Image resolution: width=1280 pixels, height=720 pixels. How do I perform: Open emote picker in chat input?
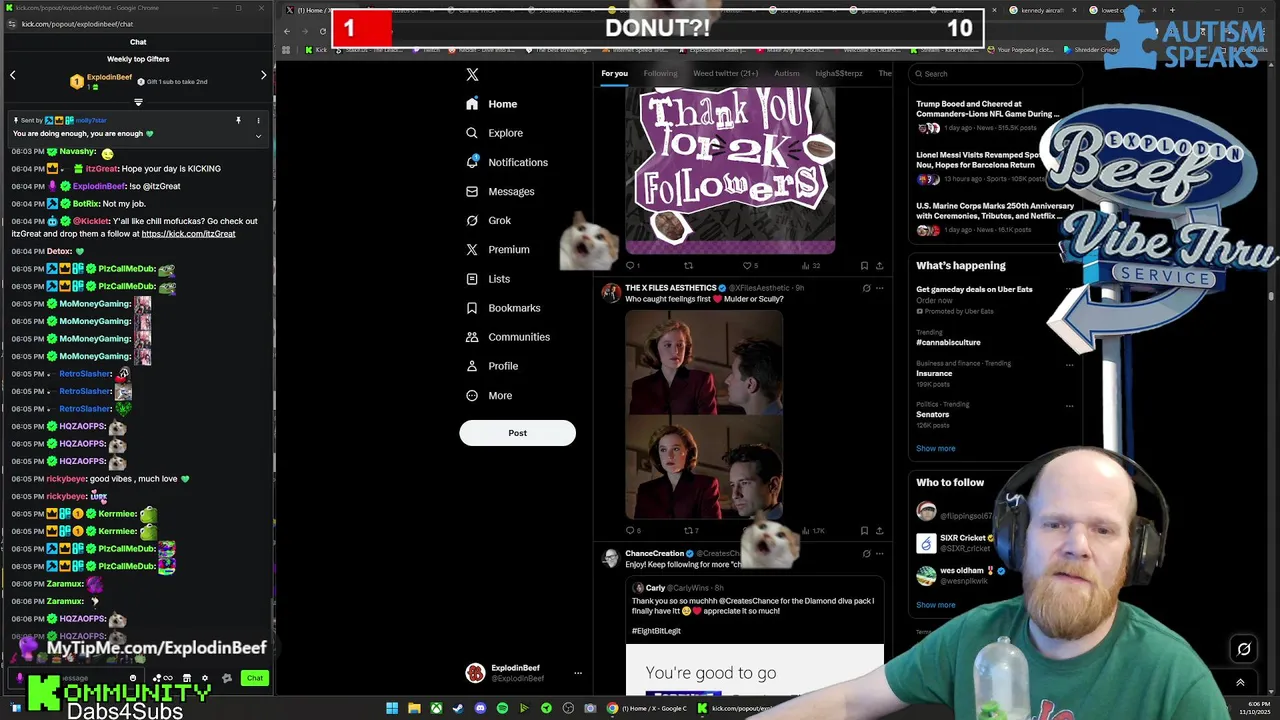pos(133,678)
